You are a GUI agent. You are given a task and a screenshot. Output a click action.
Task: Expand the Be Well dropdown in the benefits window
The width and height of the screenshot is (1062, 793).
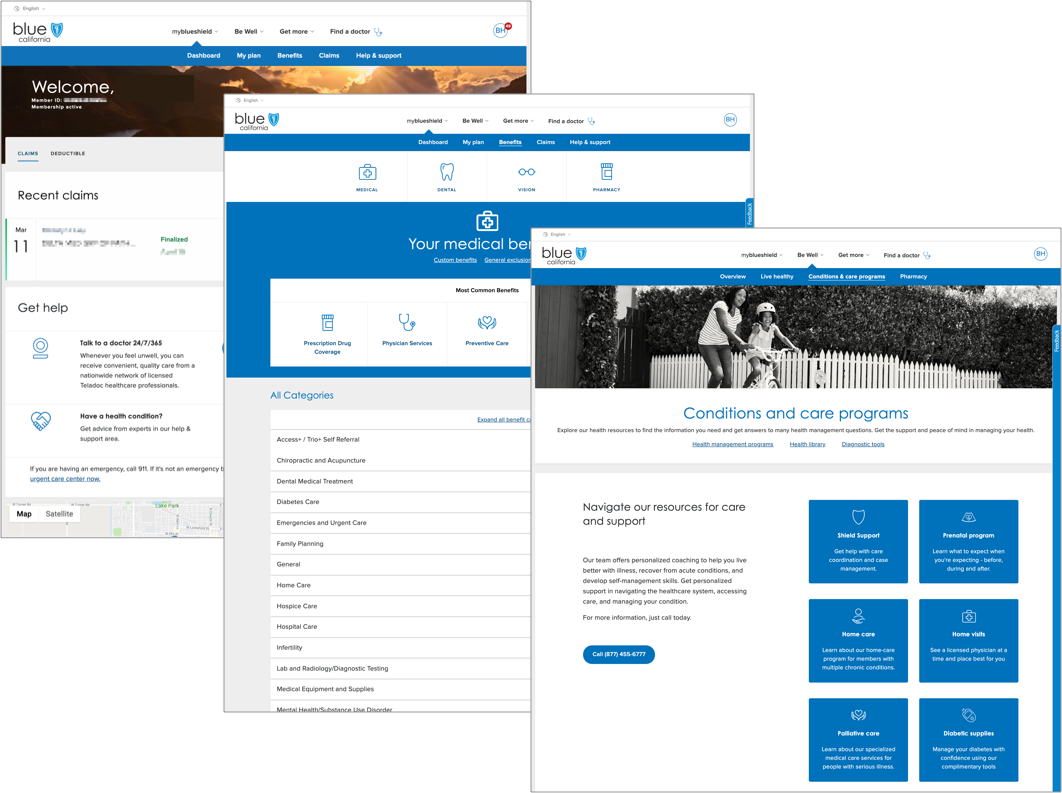475,121
